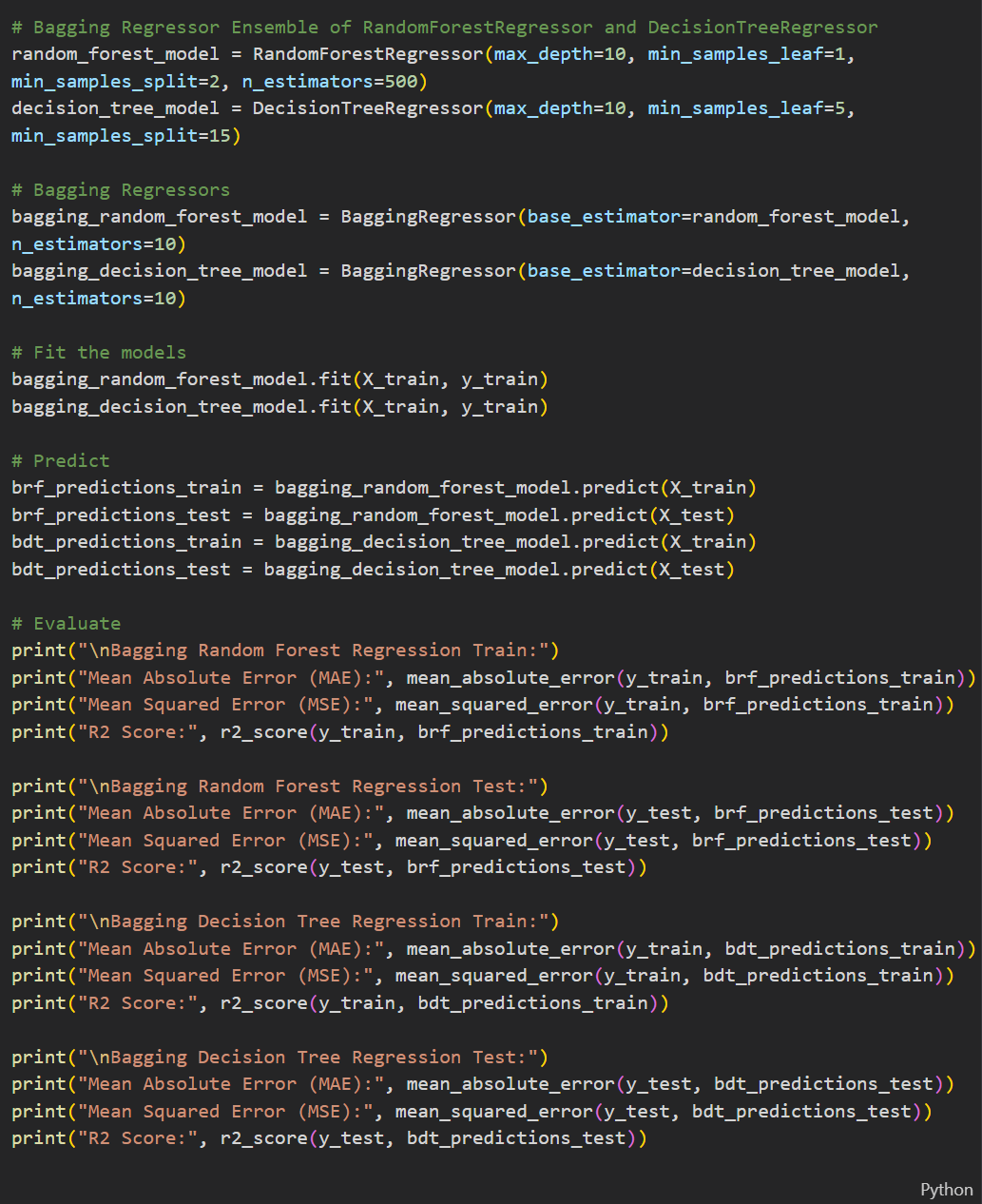Click the '# Fit the models' comment

(99, 353)
